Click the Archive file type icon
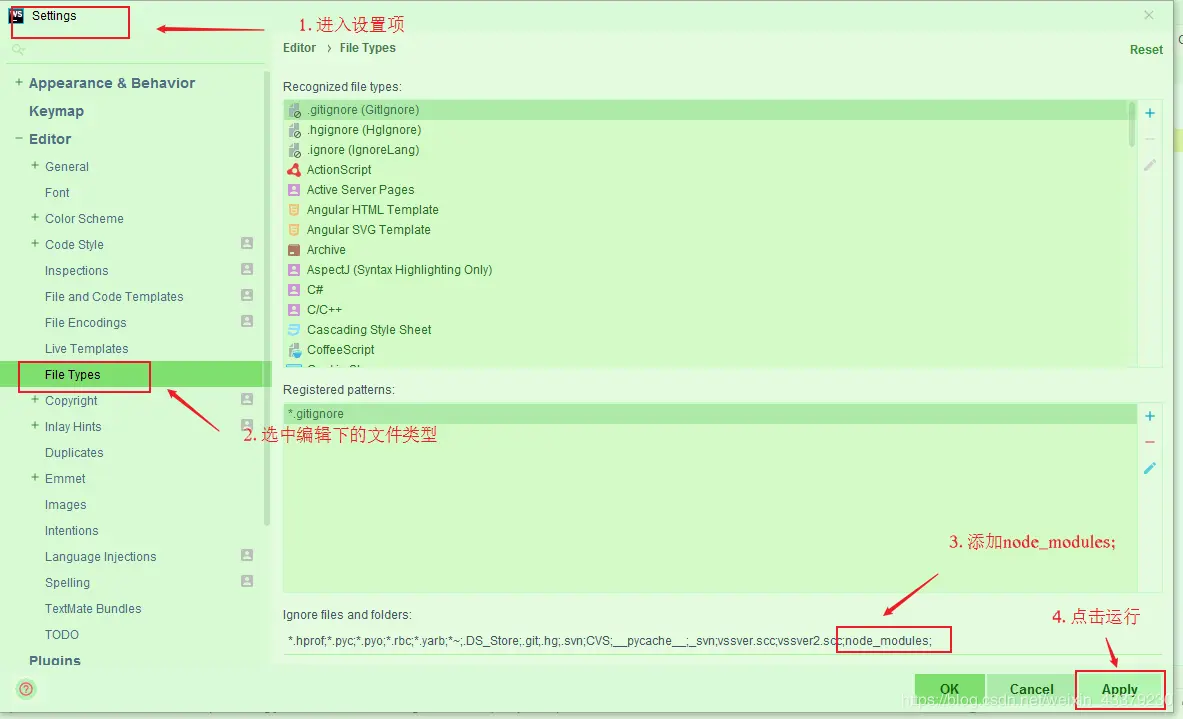Viewport: 1183px width, 719px height. pyautogui.click(x=295, y=249)
